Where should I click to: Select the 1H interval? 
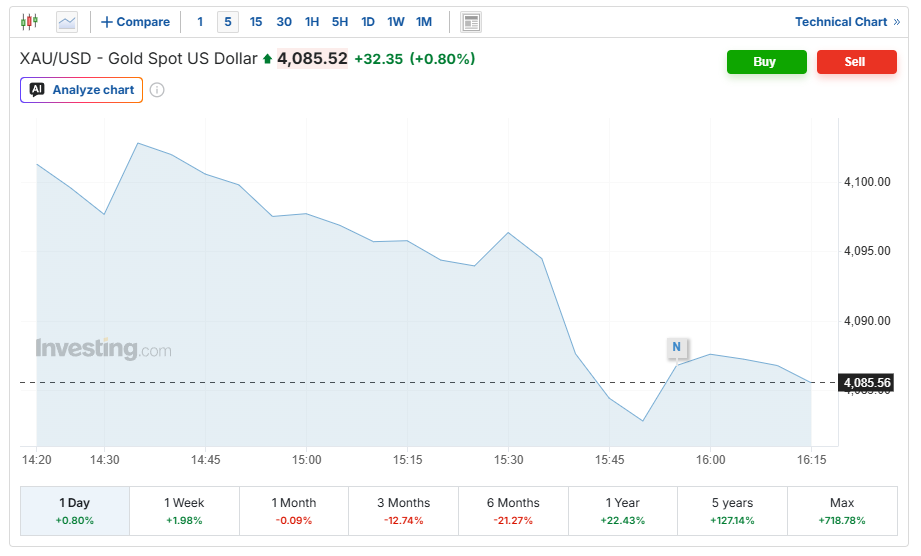pyautogui.click(x=312, y=22)
